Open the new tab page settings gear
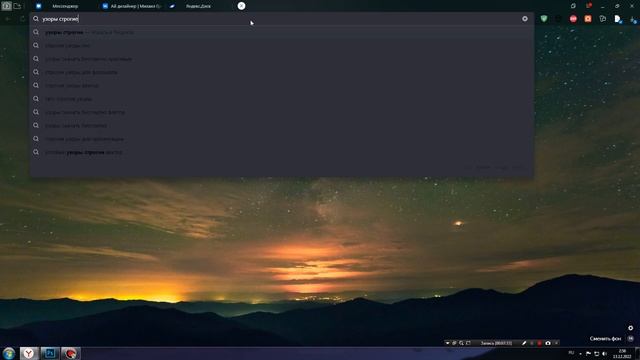Screen dimensions: 640x360 [x=631, y=328]
